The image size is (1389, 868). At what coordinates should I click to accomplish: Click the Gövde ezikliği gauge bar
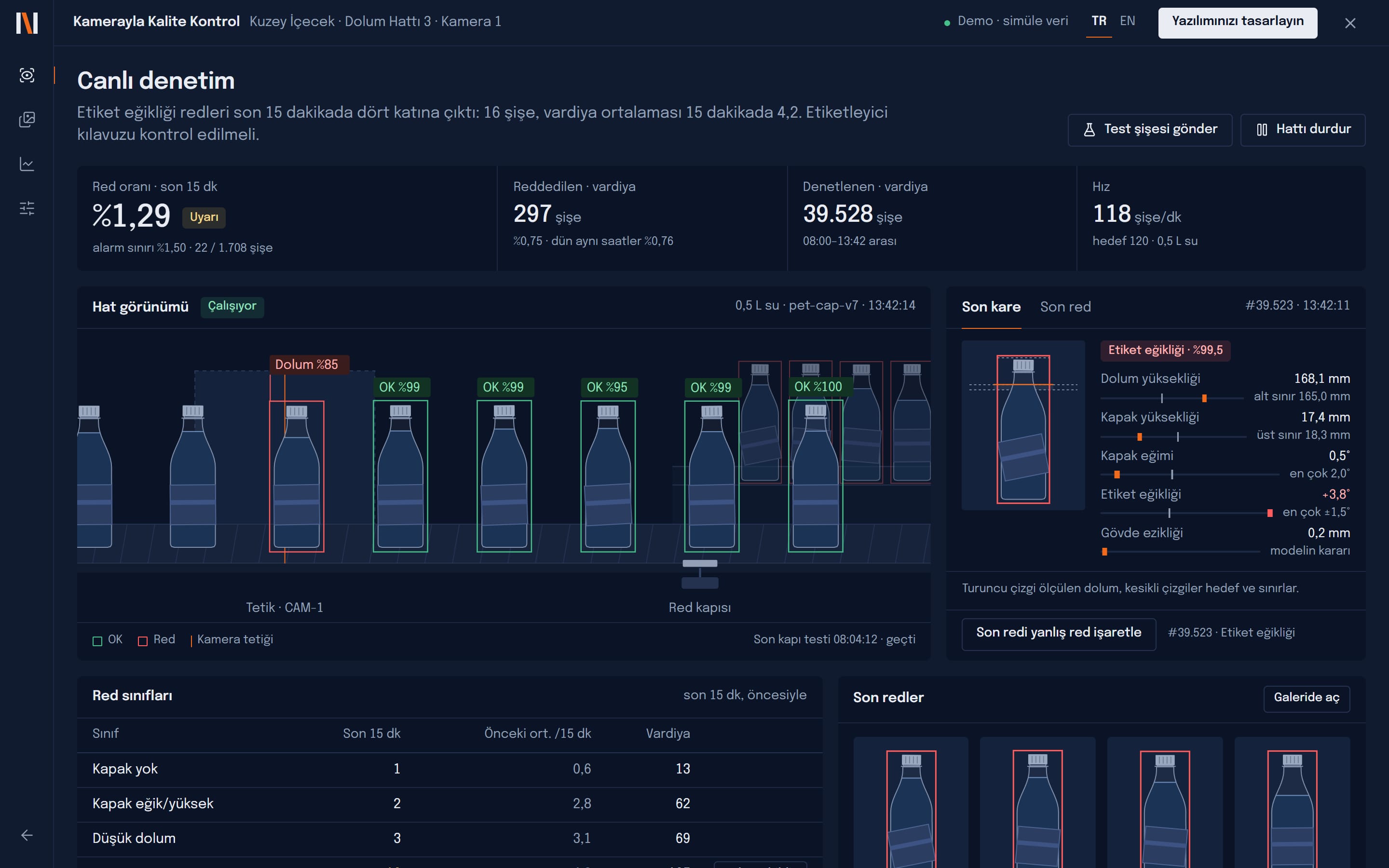pos(1180,551)
